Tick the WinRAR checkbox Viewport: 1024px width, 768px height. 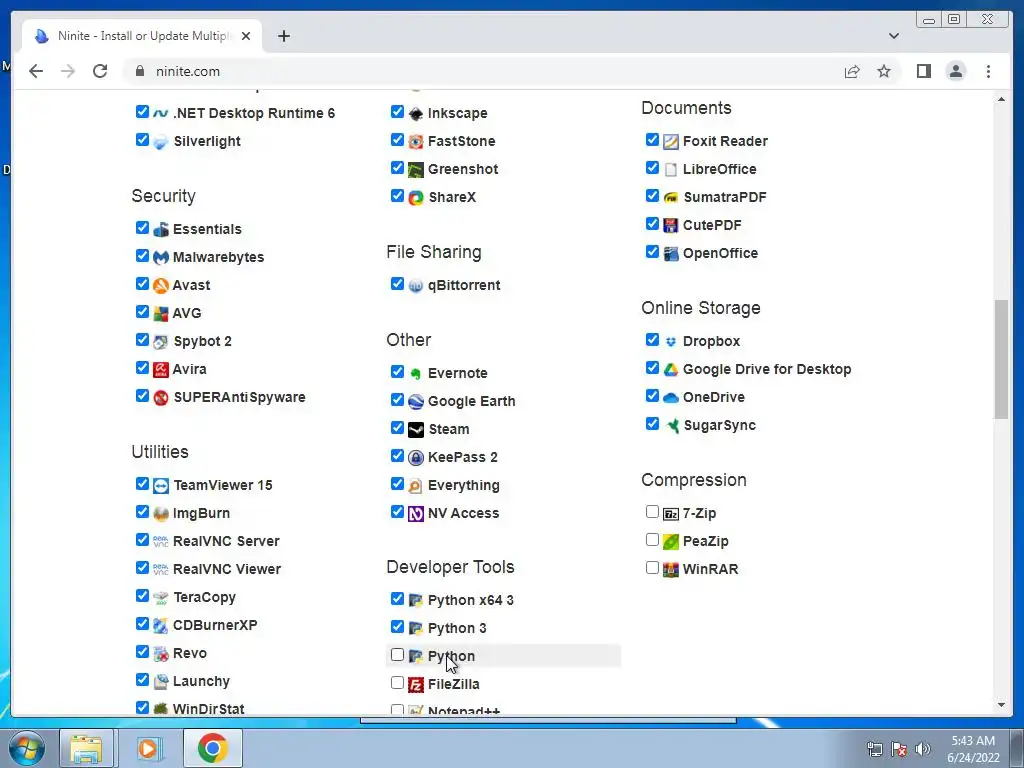coord(652,568)
